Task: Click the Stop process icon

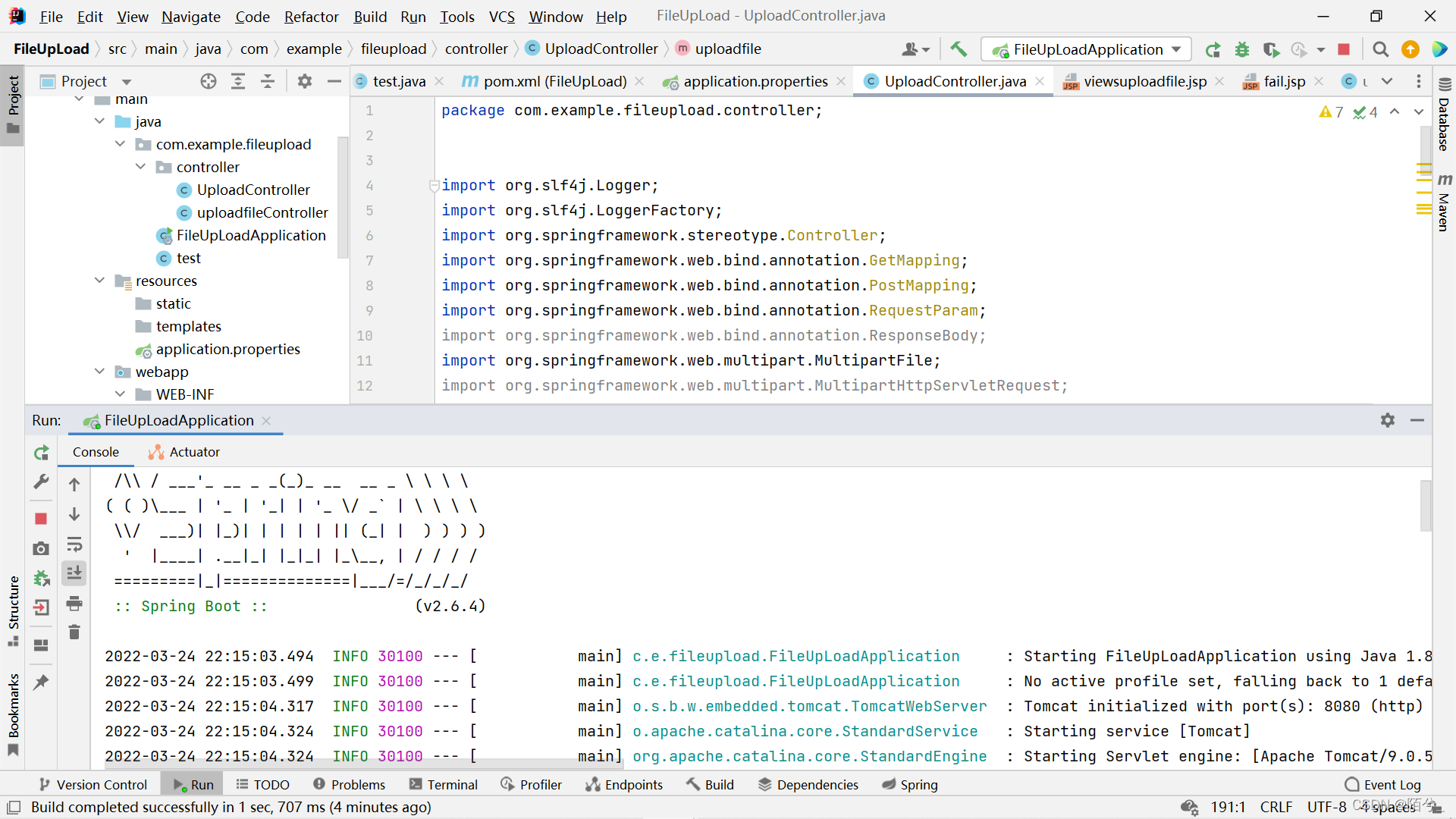Action: coord(42,517)
